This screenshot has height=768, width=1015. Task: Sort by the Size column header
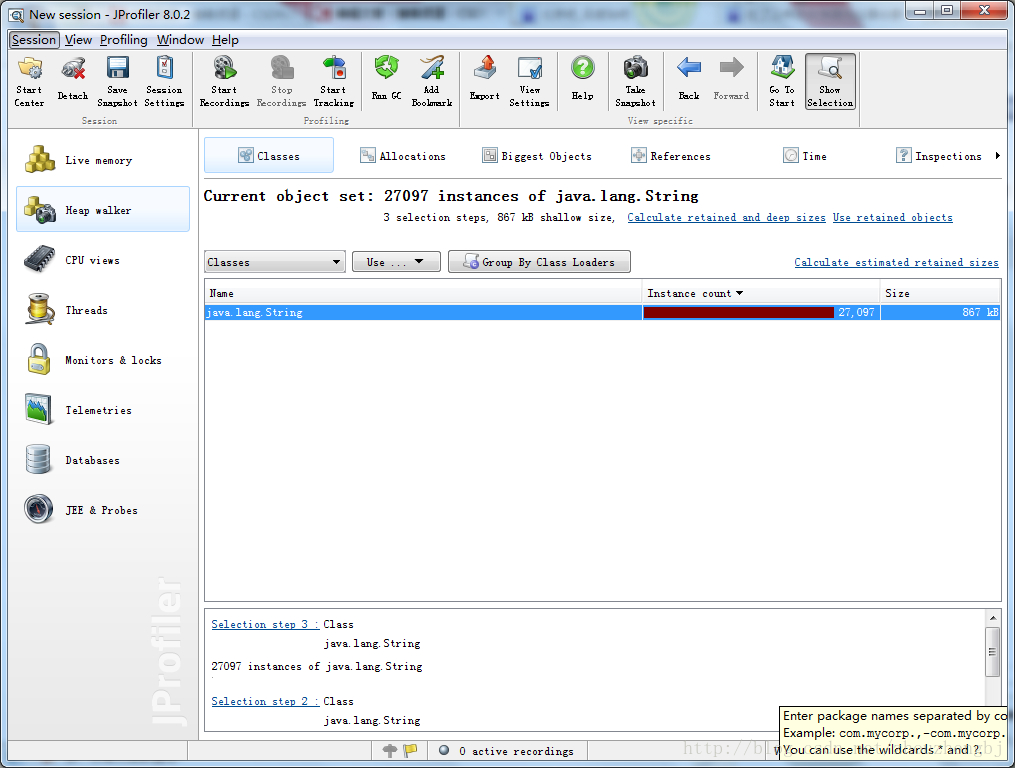point(940,293)
